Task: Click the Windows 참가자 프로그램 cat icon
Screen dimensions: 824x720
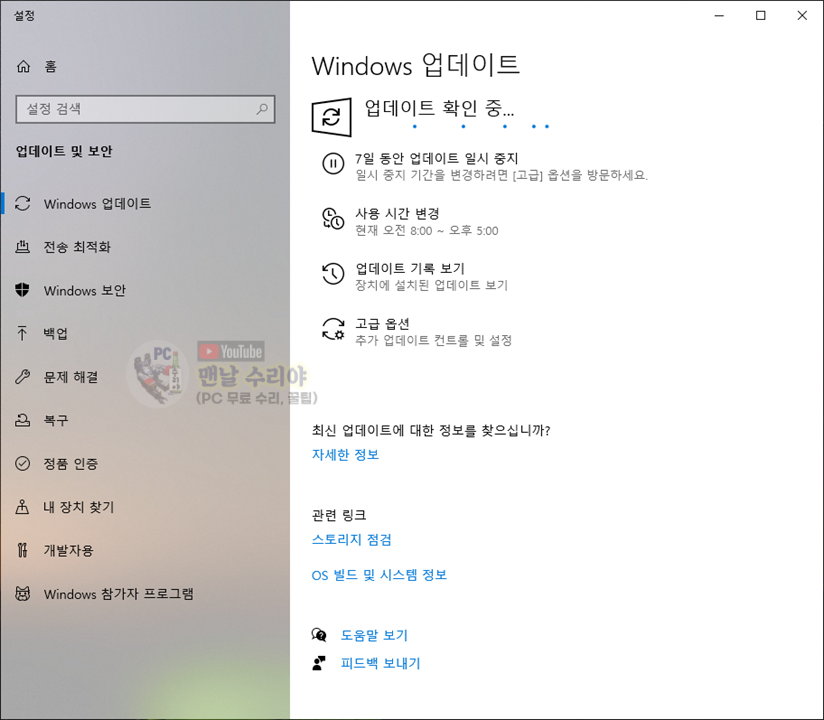Action: coord(23,594)
